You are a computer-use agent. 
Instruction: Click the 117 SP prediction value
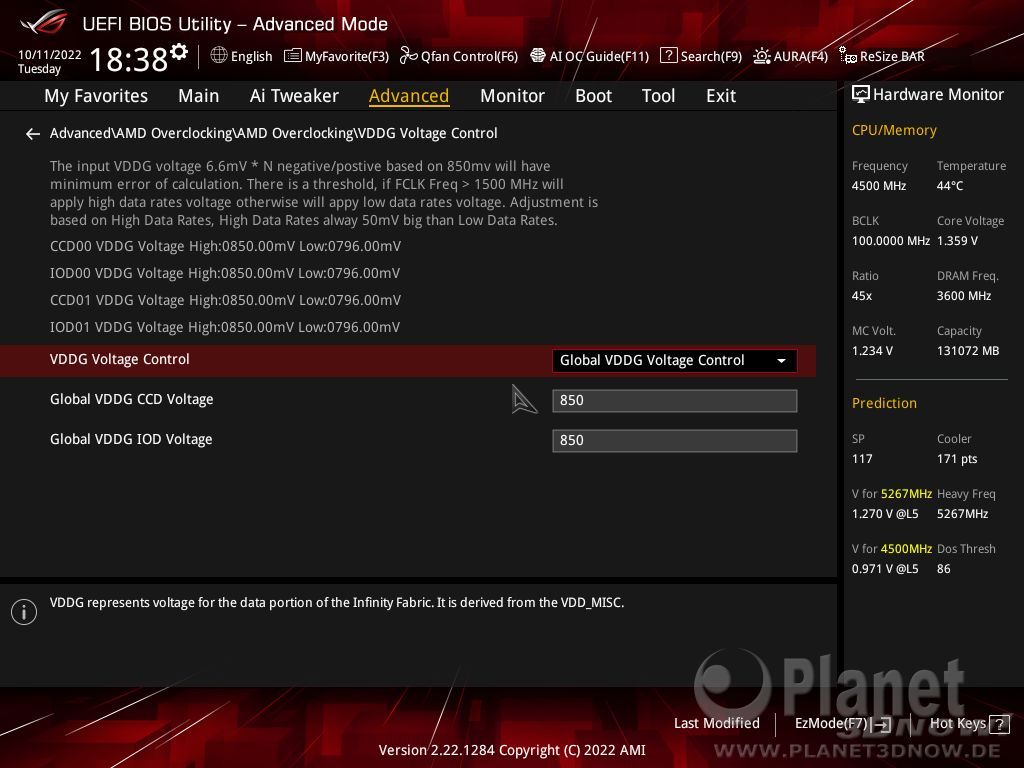(862, 459)
